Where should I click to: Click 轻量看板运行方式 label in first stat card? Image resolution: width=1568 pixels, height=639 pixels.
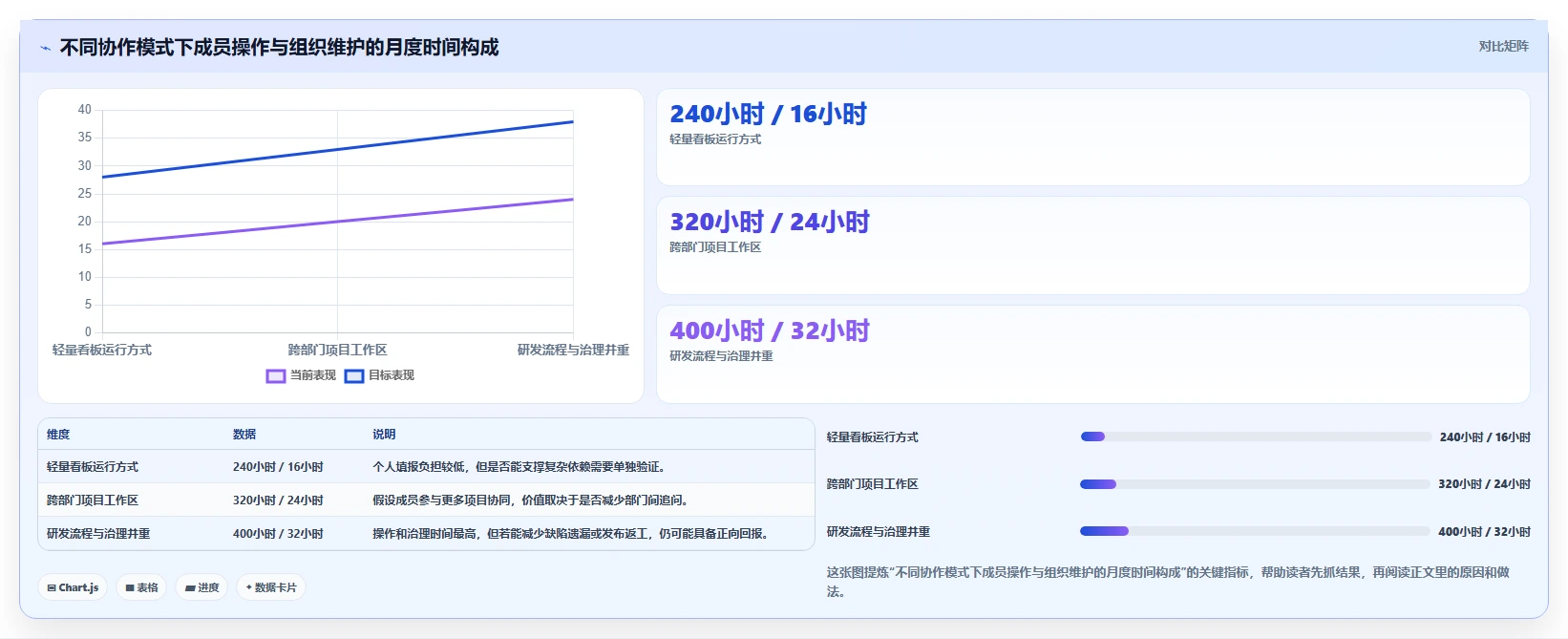point(715,139)
